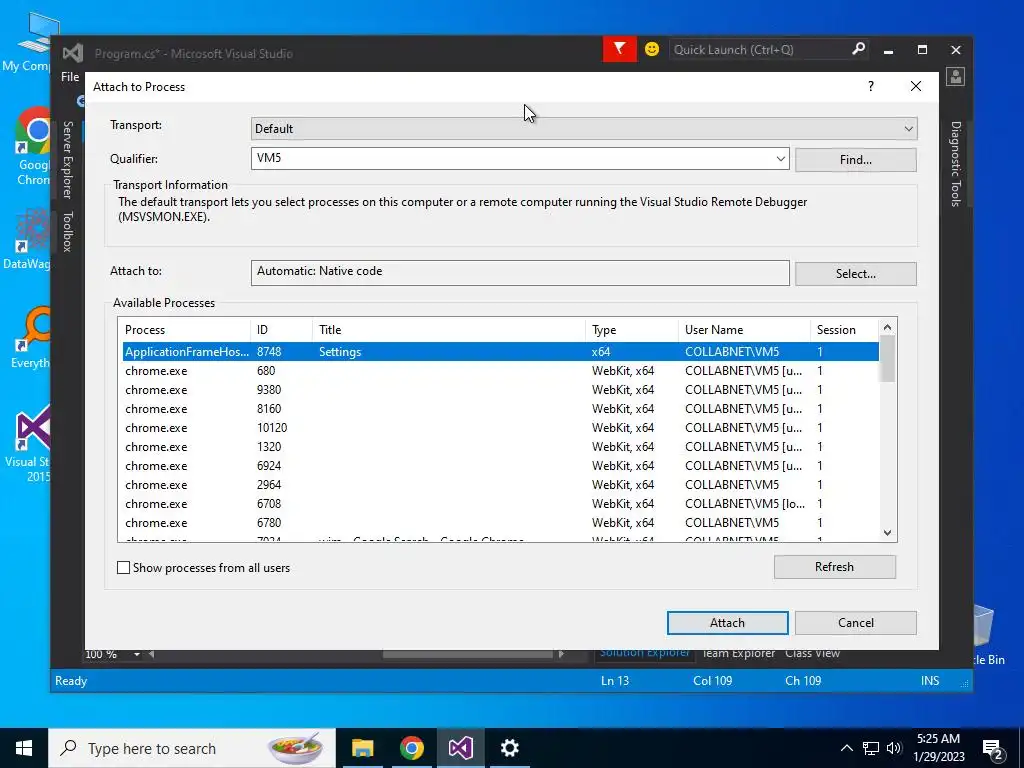Click the Windows Start button
Viewport: 1024px width, 768px height.
(24, 748)
